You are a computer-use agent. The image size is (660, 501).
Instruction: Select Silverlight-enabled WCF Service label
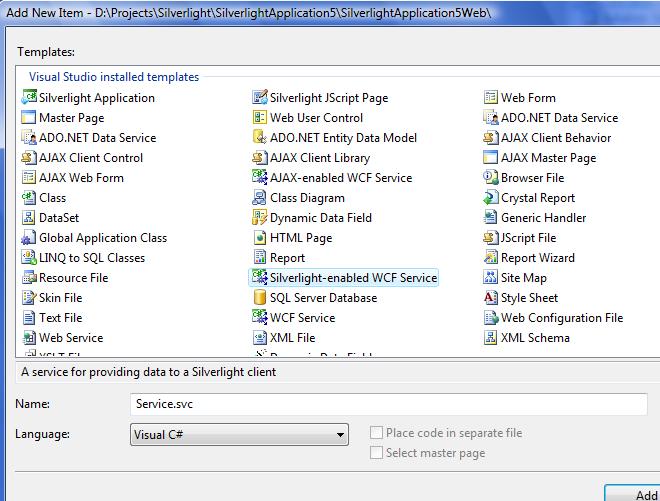pos(354,278)
